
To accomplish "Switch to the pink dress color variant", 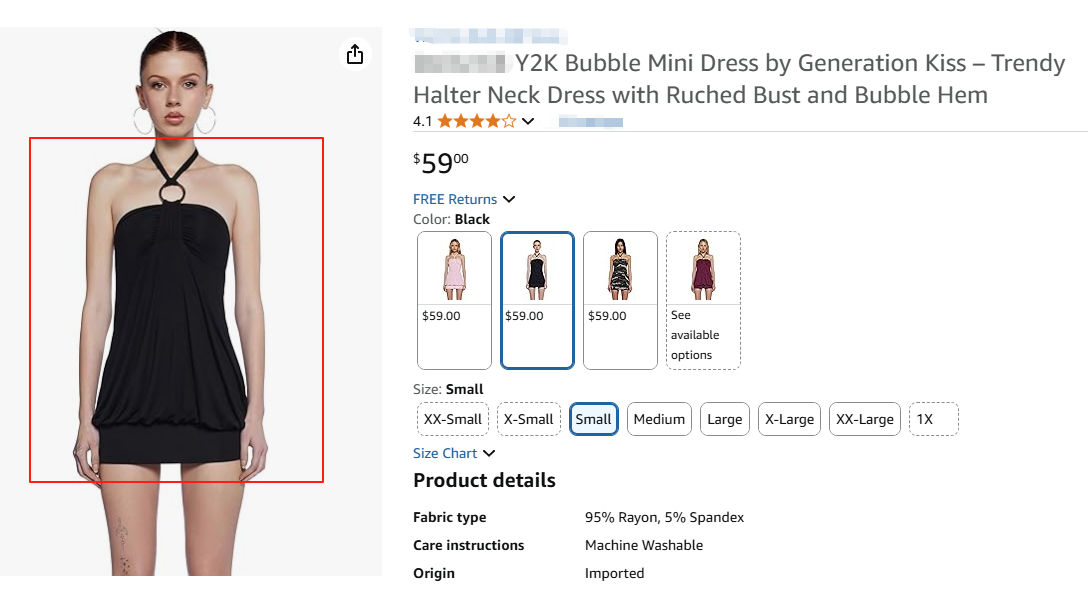I will [453, 299].
